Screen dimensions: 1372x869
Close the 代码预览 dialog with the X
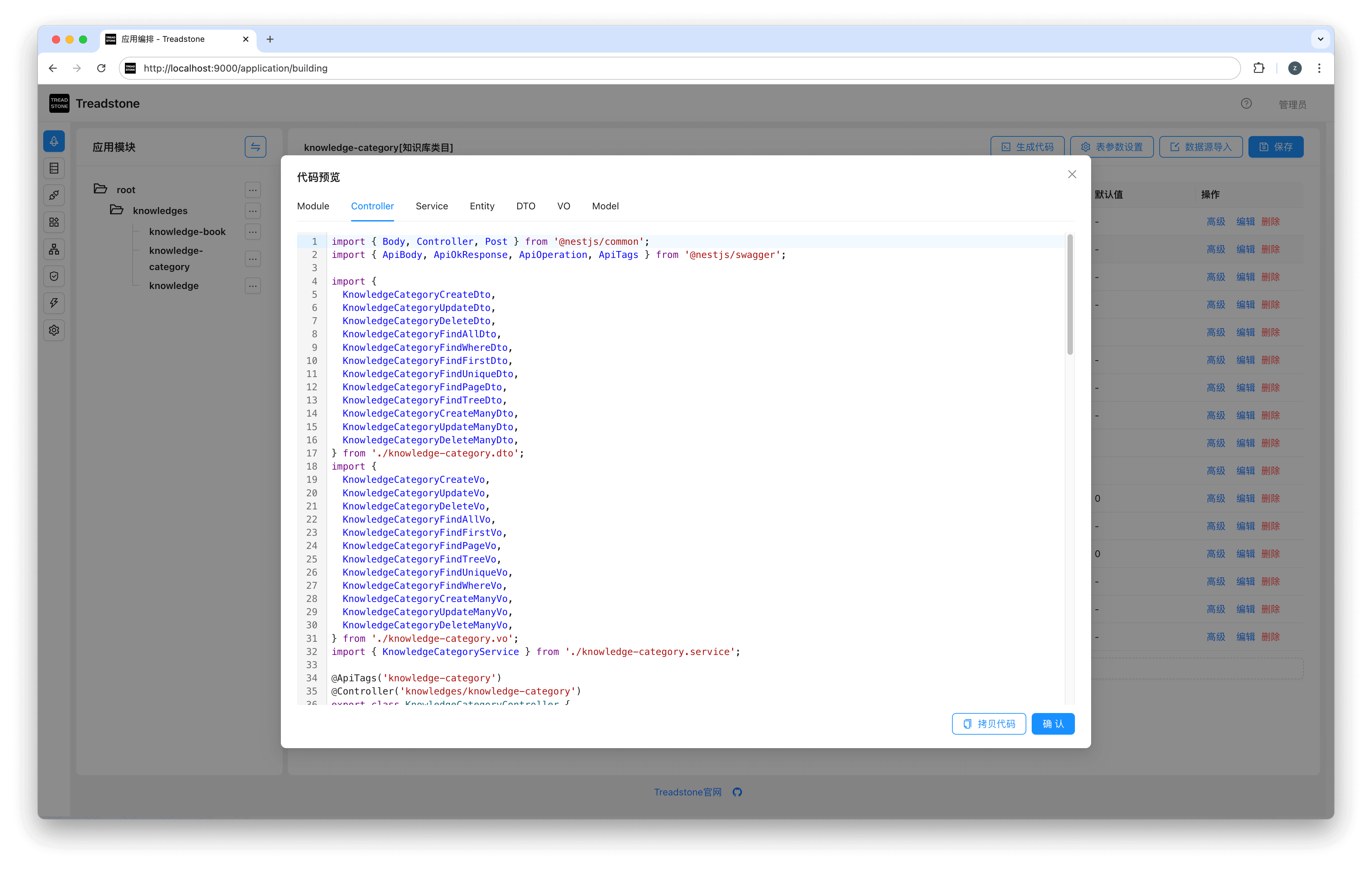pos(1072,174)
